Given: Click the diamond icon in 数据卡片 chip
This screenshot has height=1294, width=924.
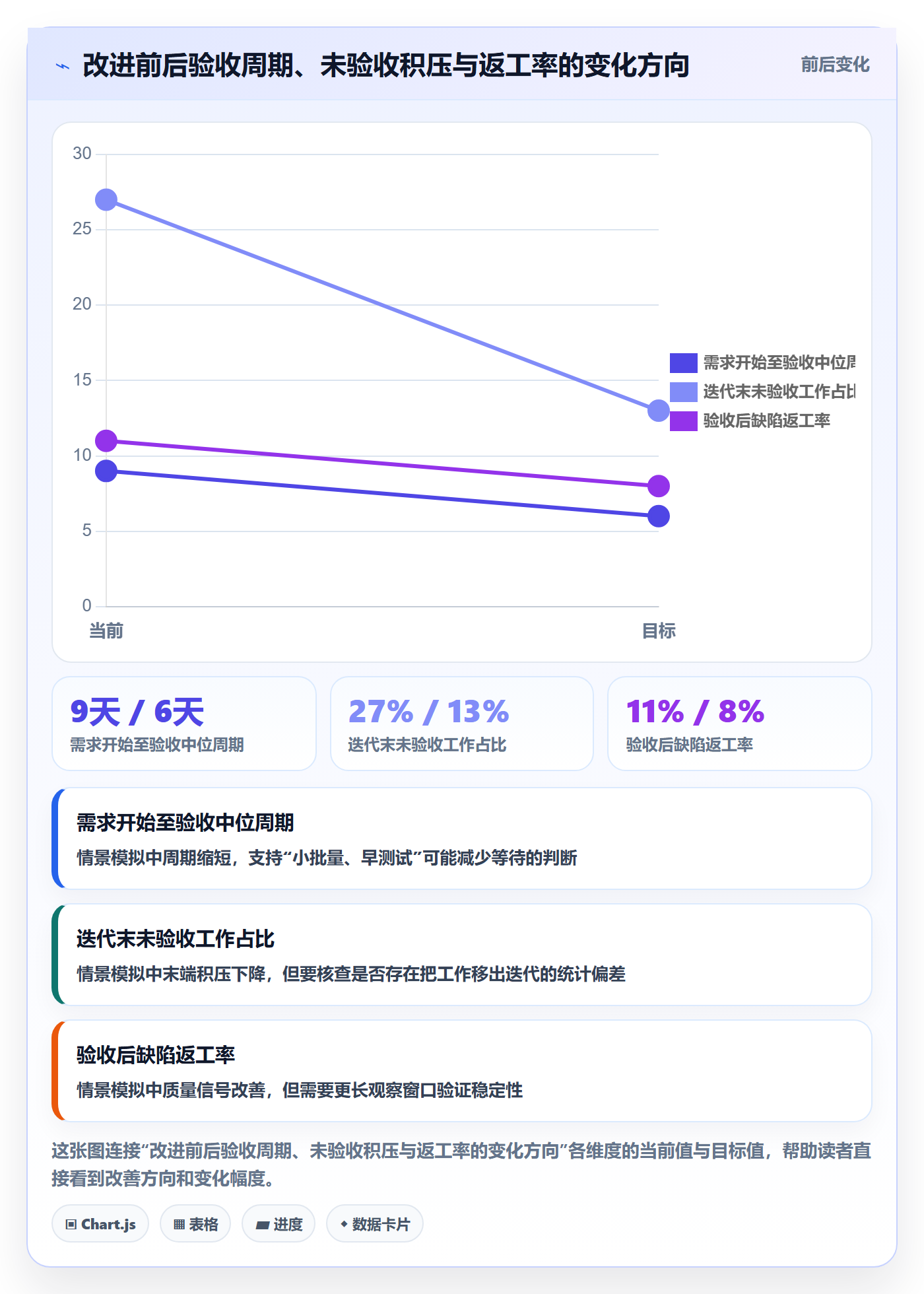Looking at the screenshot, I should pyautogui.click(x=344, y=1224).
